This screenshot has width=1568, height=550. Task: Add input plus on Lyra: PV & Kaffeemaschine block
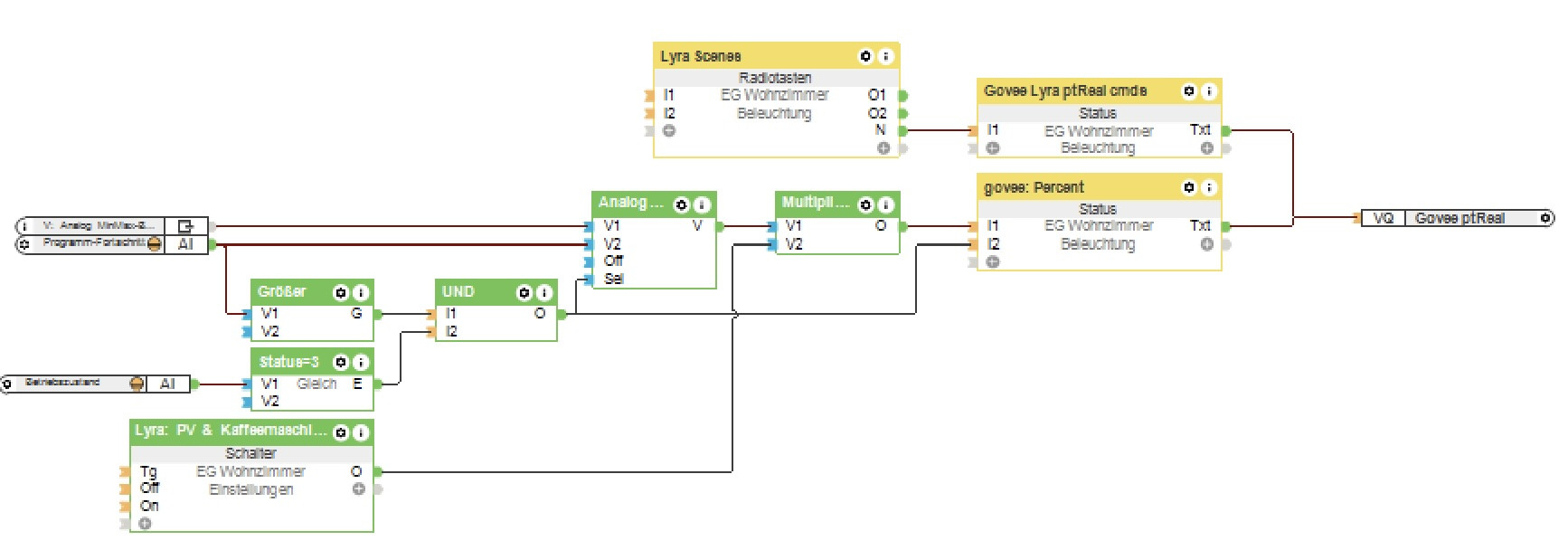[145, 524]
